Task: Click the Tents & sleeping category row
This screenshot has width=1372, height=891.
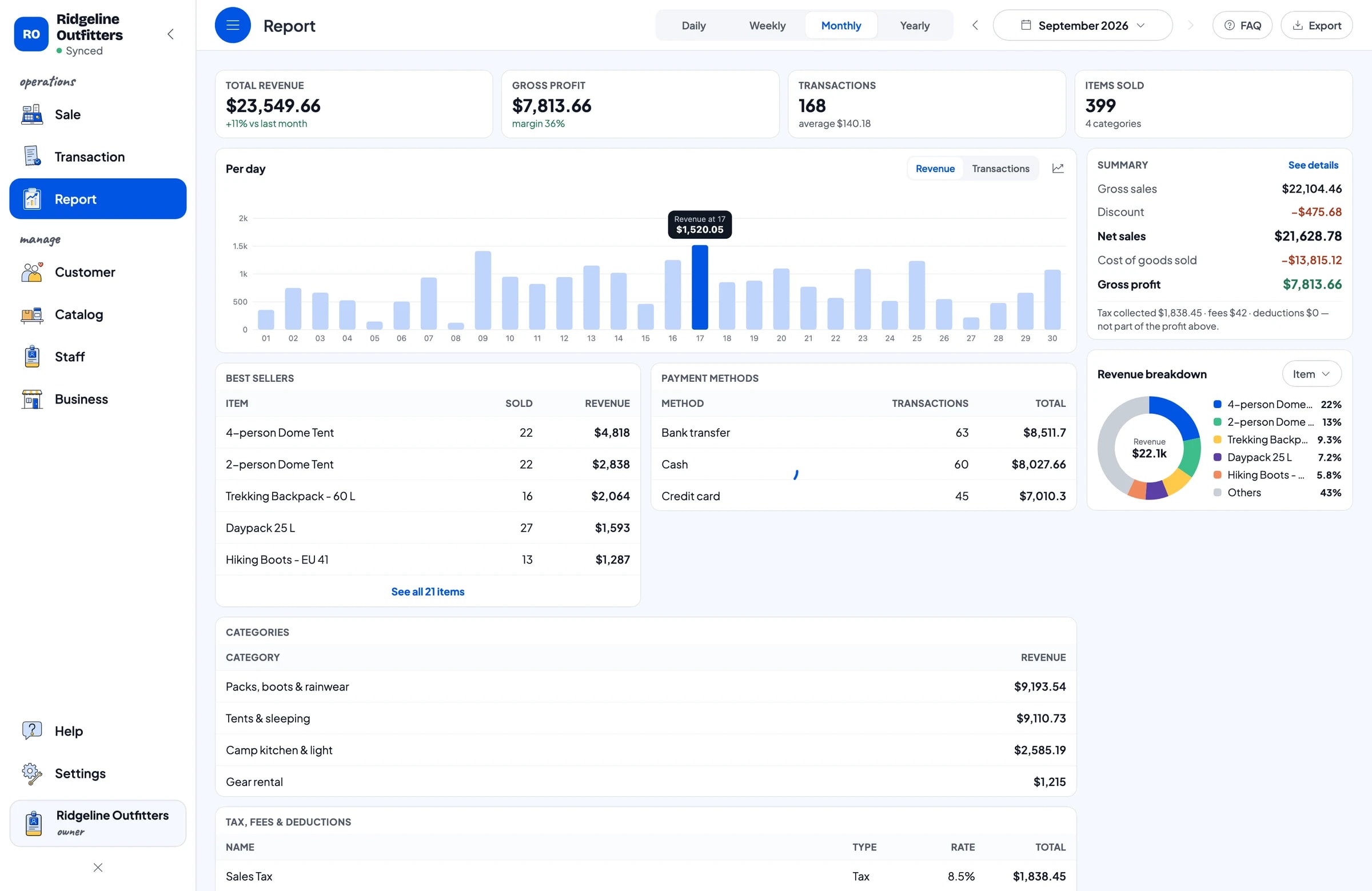Action: coord(645,718)
